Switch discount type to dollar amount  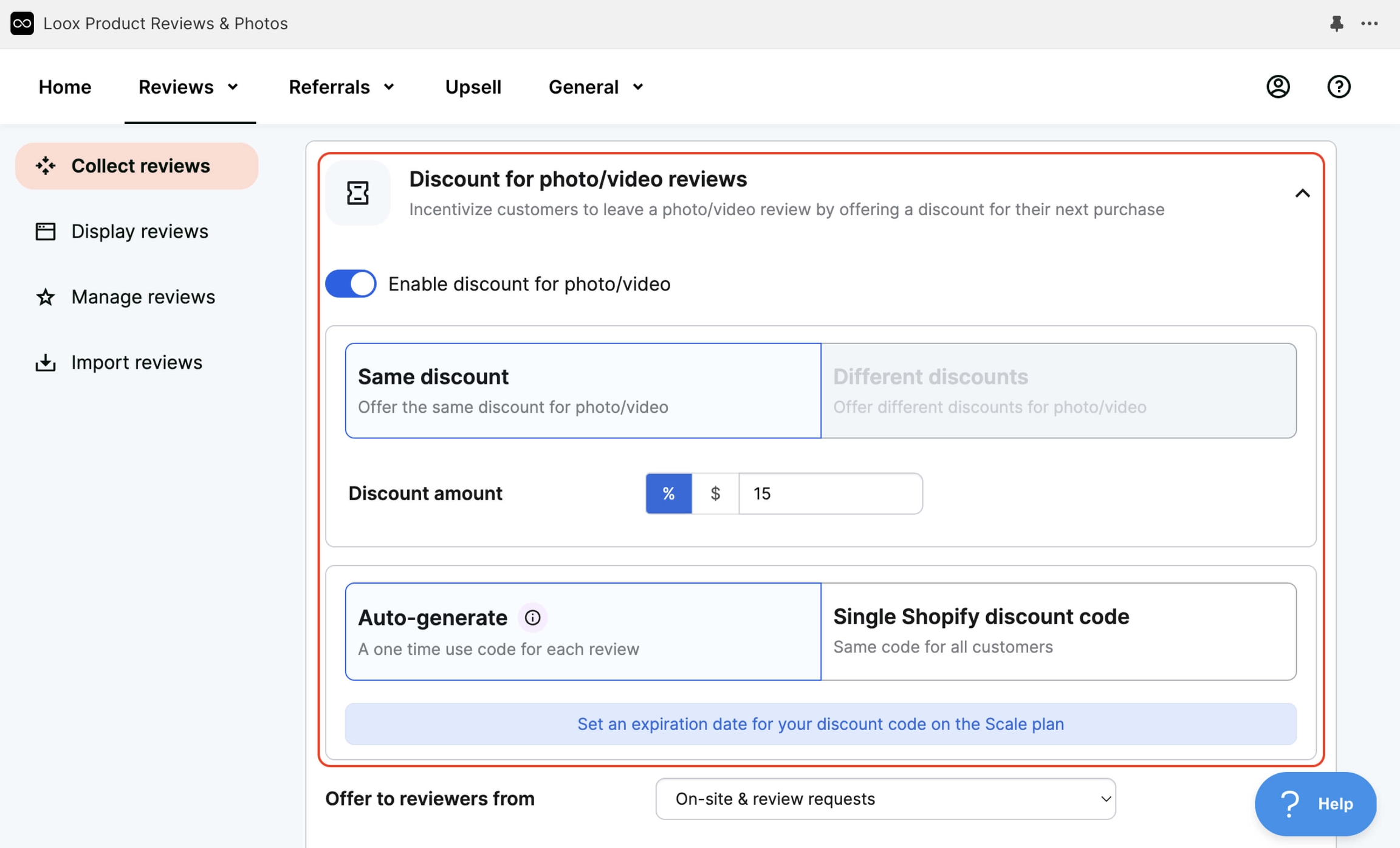(715, 493)
